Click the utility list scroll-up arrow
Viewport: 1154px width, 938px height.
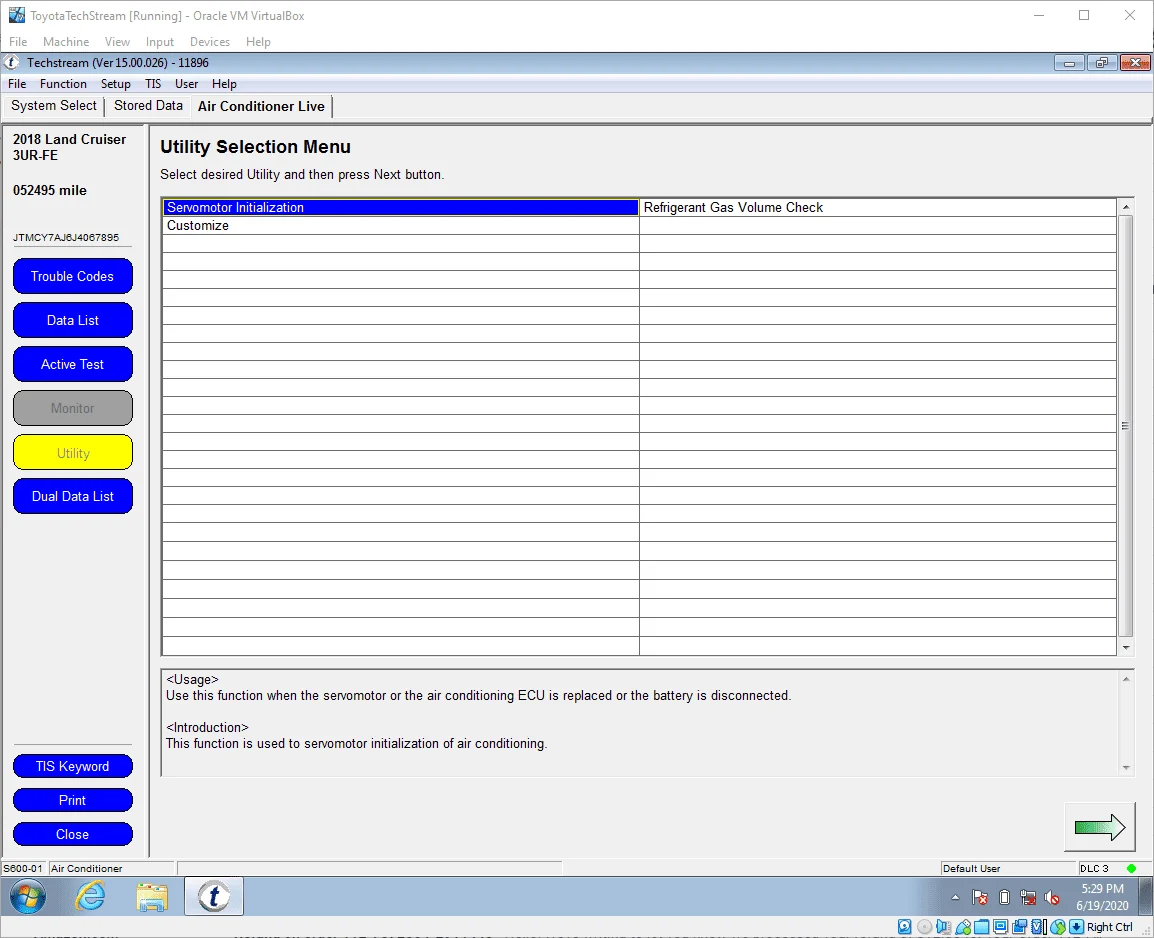pyautogui.click(x=1125, y=207)
